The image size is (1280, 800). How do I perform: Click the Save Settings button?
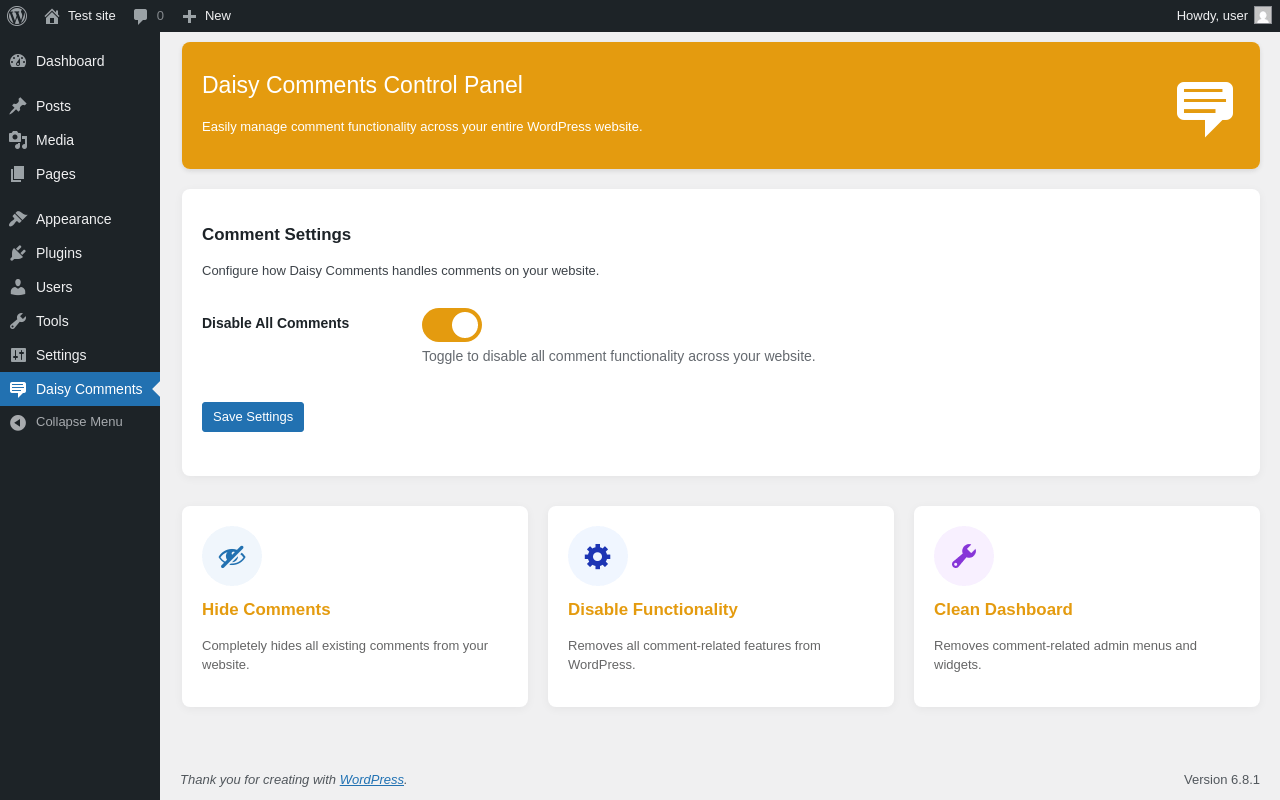(x=253, y=417)
